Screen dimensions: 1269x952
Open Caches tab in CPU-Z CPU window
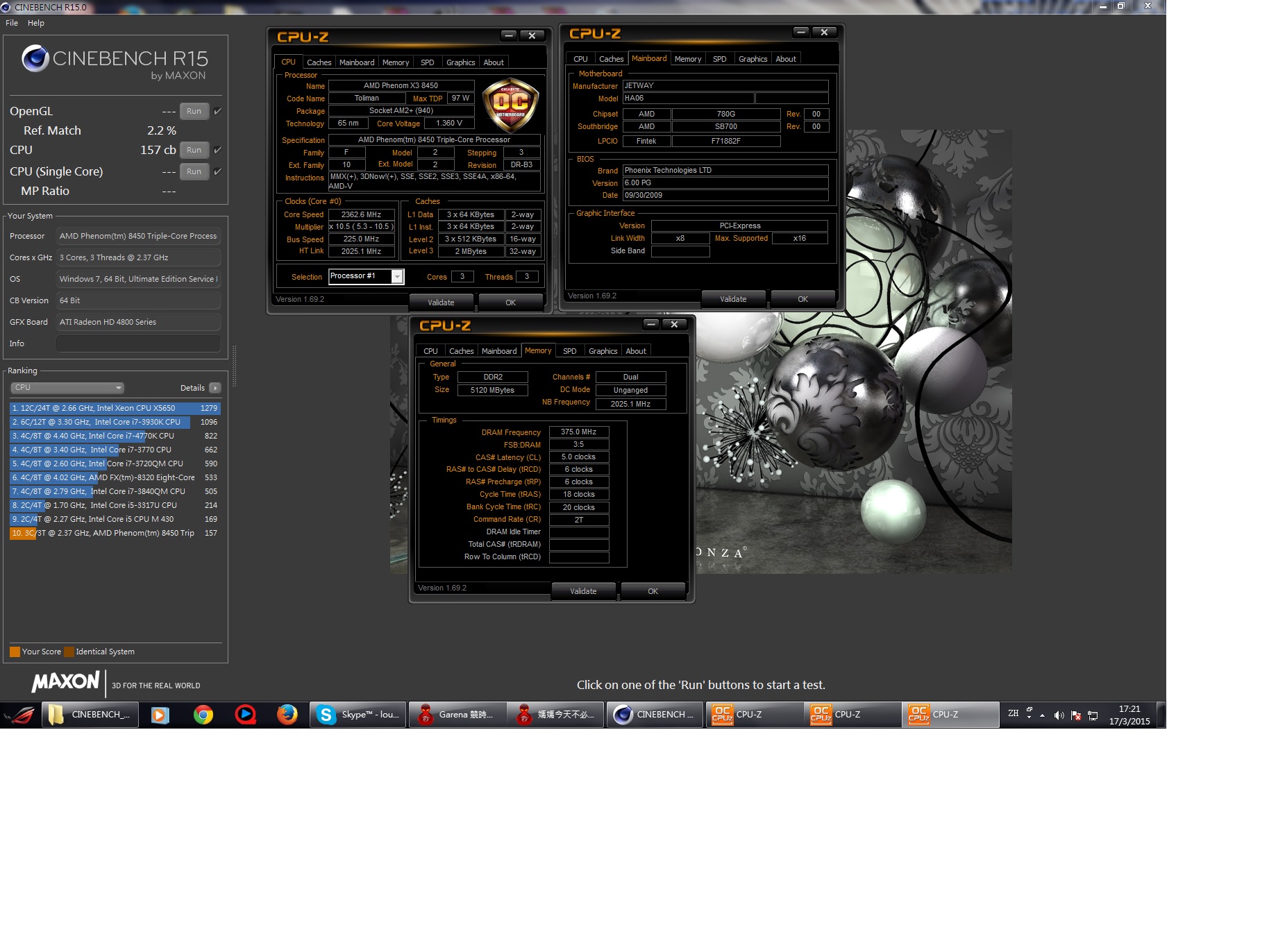pos(319,62)
